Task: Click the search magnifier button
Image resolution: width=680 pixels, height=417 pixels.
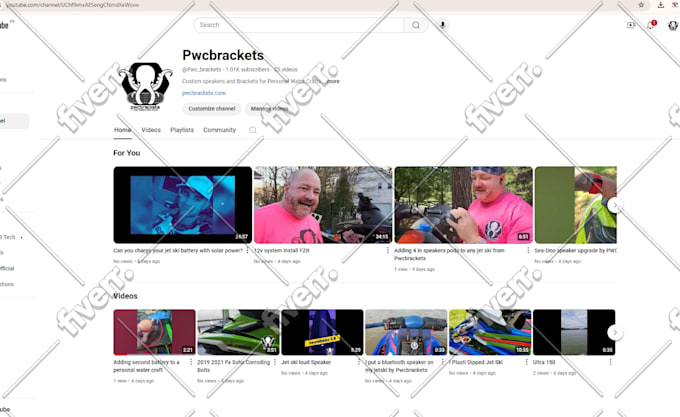Action: point(415,25)
